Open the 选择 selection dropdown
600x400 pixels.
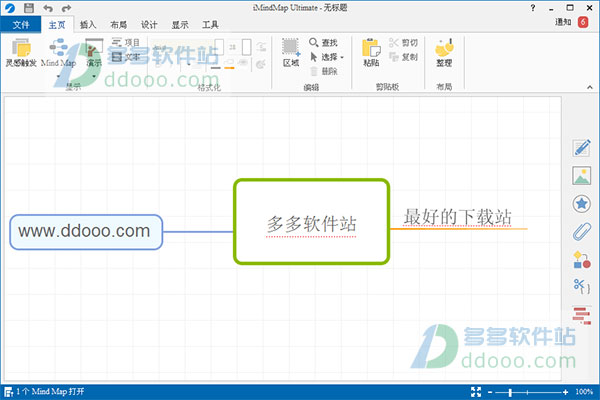(x=326, y=57)
